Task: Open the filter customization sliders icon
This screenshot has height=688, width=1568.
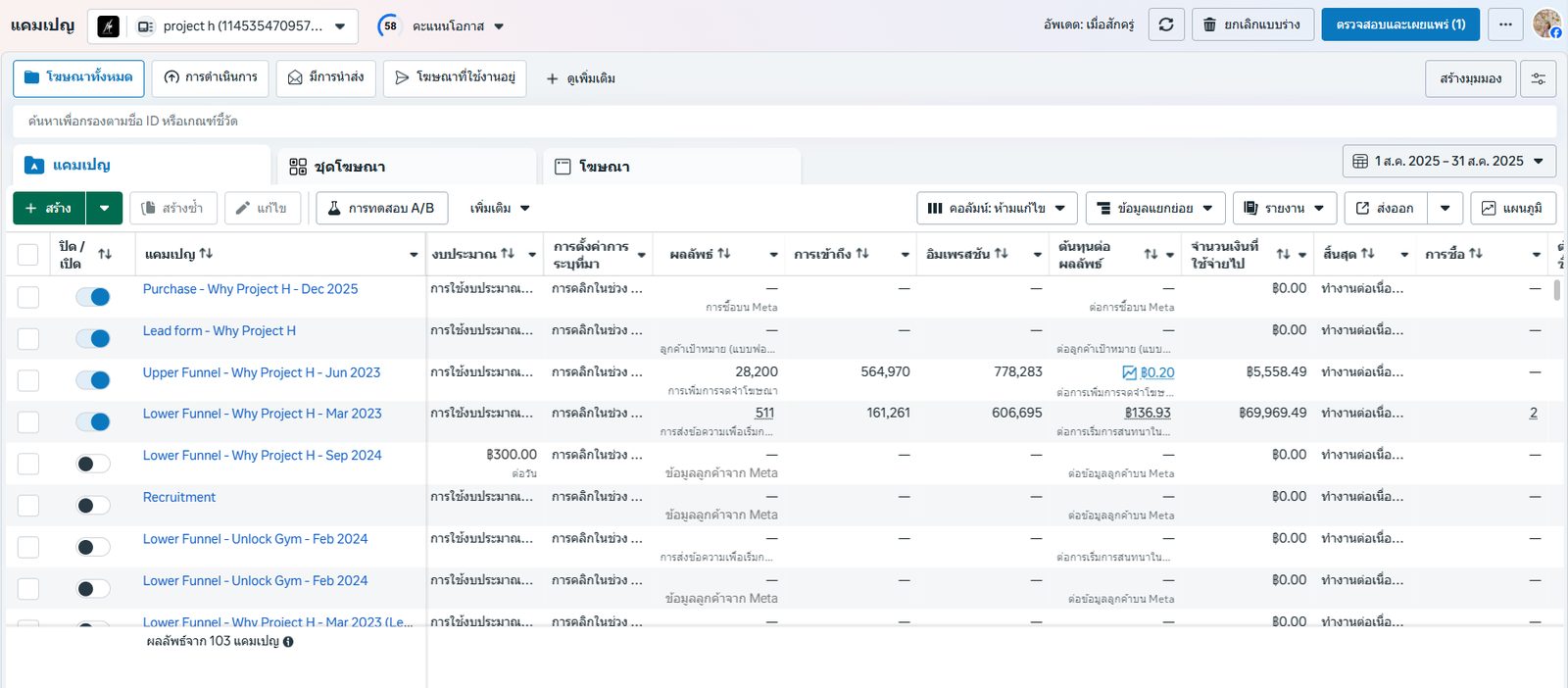Action: click(1539, 78)
